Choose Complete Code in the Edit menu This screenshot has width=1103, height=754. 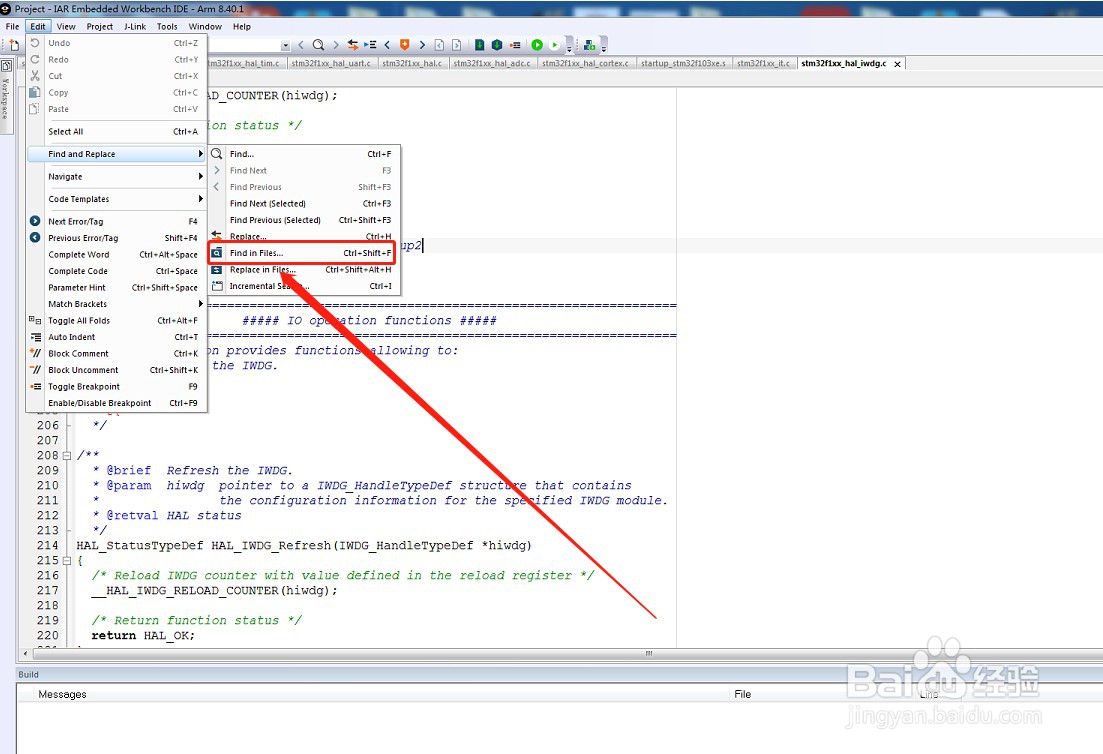[116, 271]
